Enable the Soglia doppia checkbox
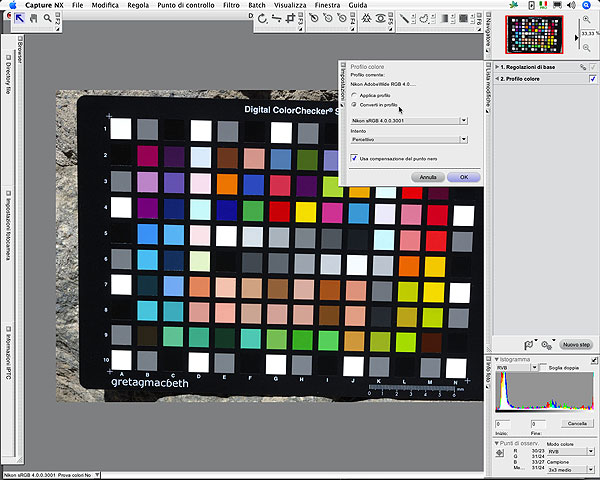Viewport: 600px width, 480px height. point(543,367)
